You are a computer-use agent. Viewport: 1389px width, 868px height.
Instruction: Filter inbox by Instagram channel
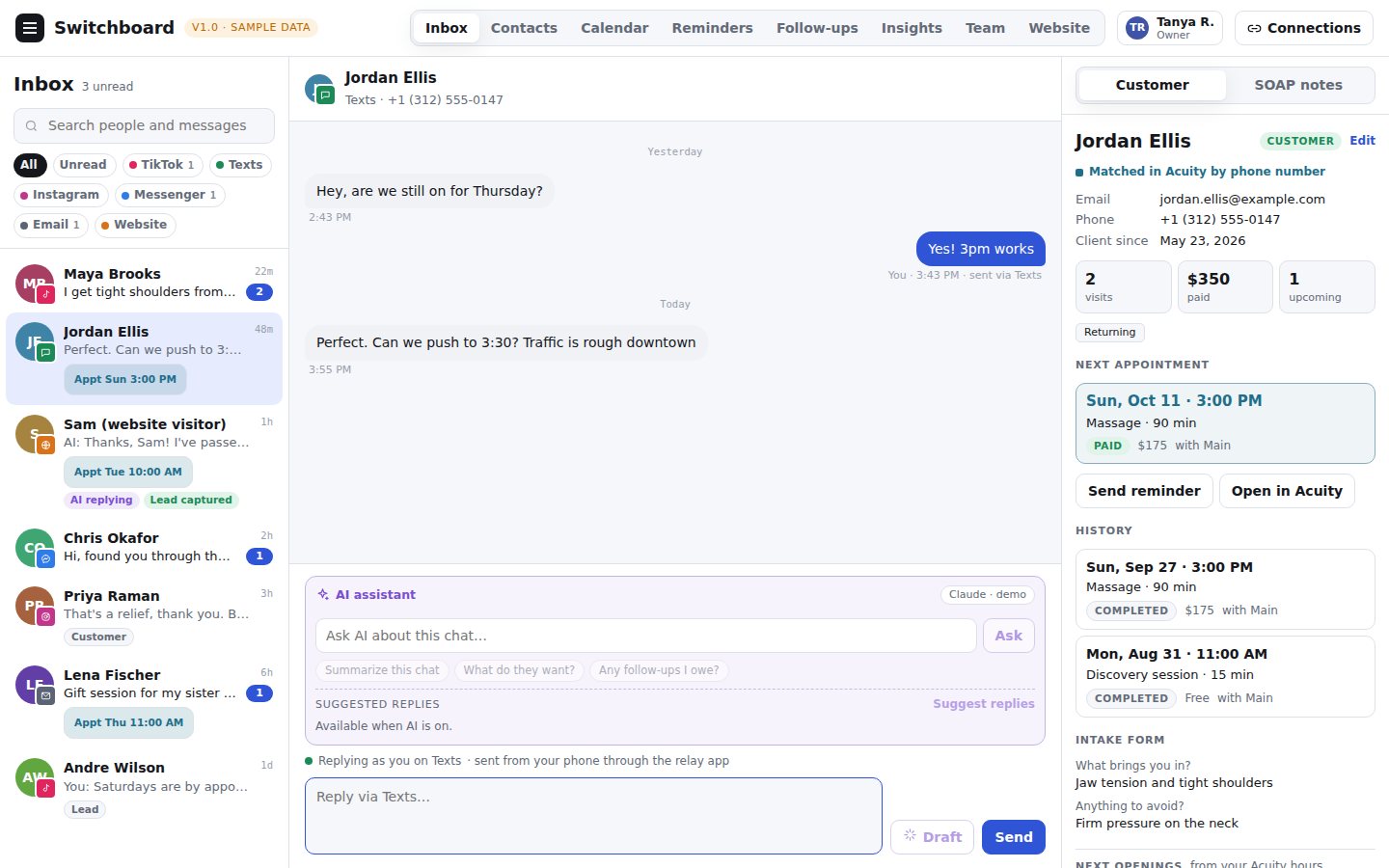pos(60,195)
